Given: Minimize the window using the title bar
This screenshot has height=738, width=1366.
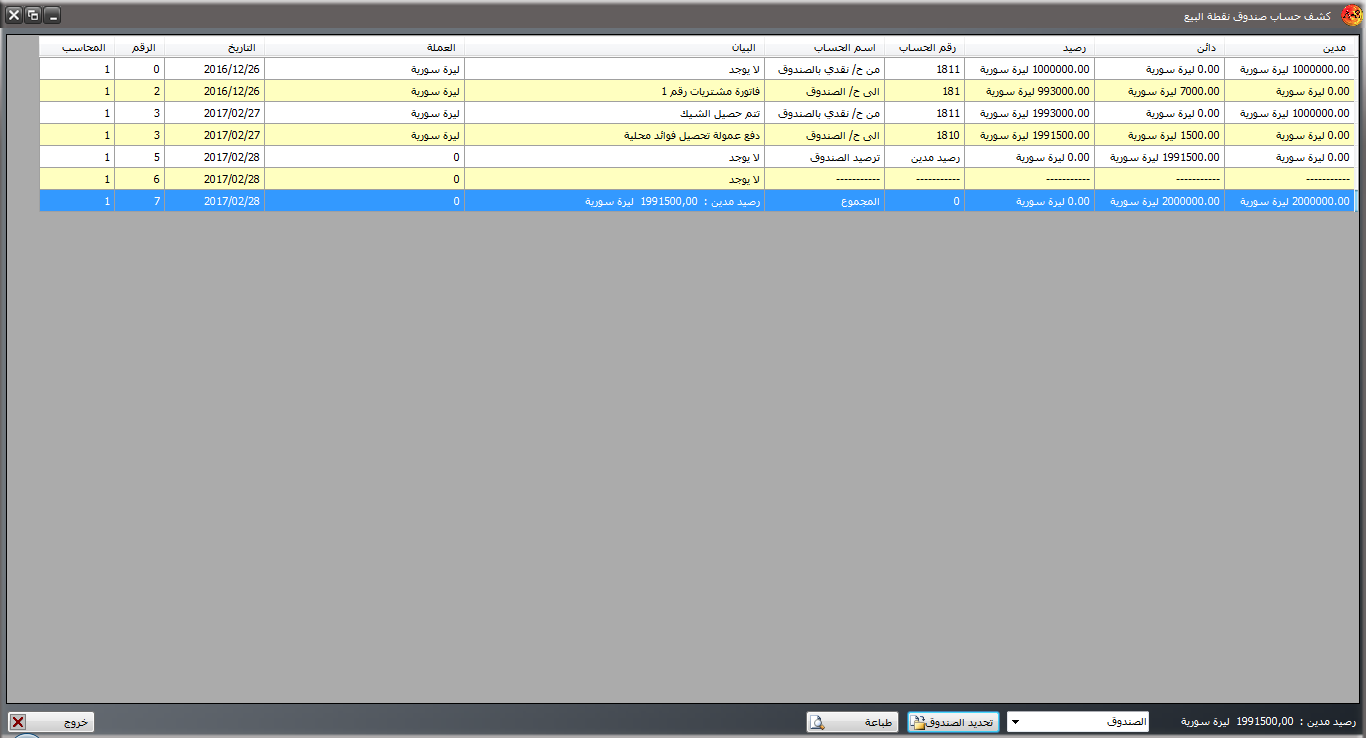Looking at the screenshot, I should click(52, 16).
